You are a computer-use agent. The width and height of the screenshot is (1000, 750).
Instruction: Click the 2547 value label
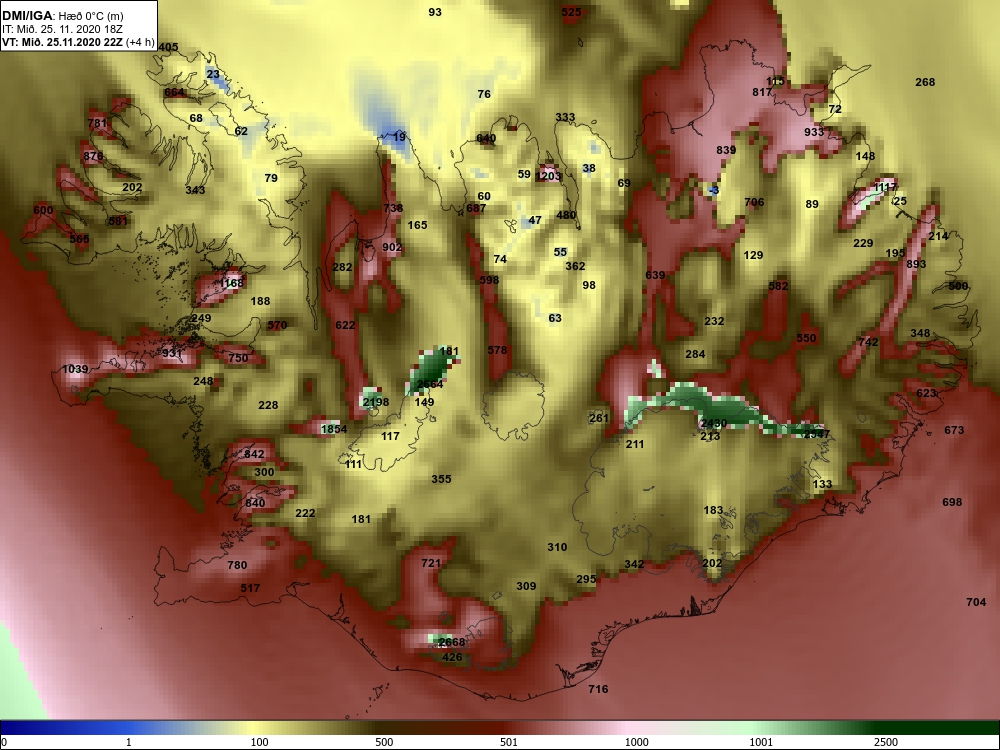tap(817, 434)
